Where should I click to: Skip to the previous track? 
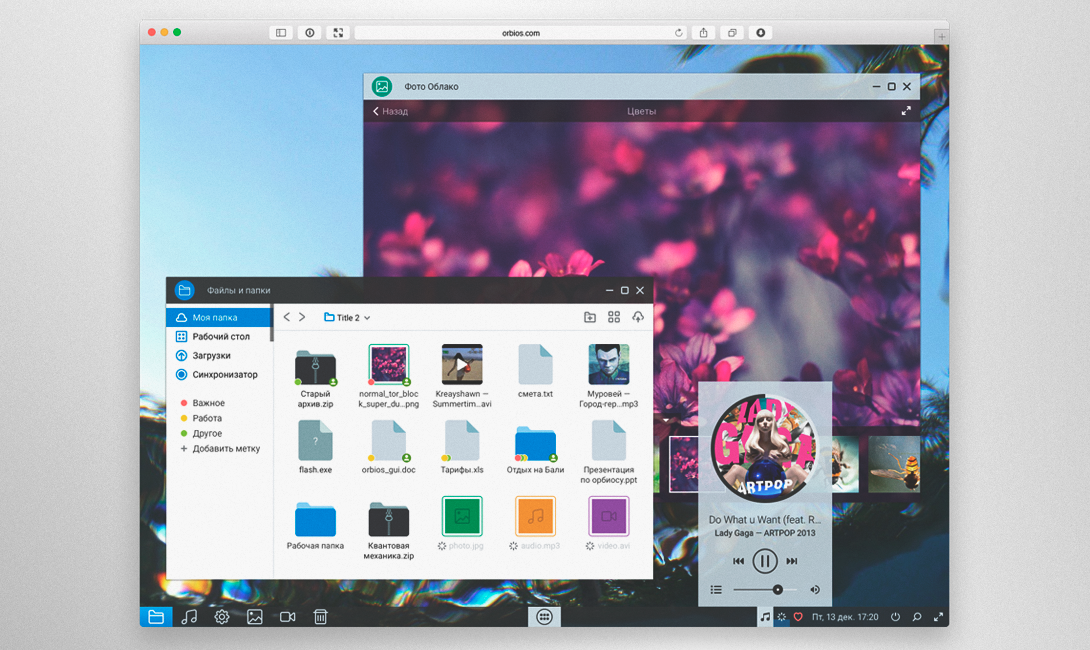pos(738,561)
